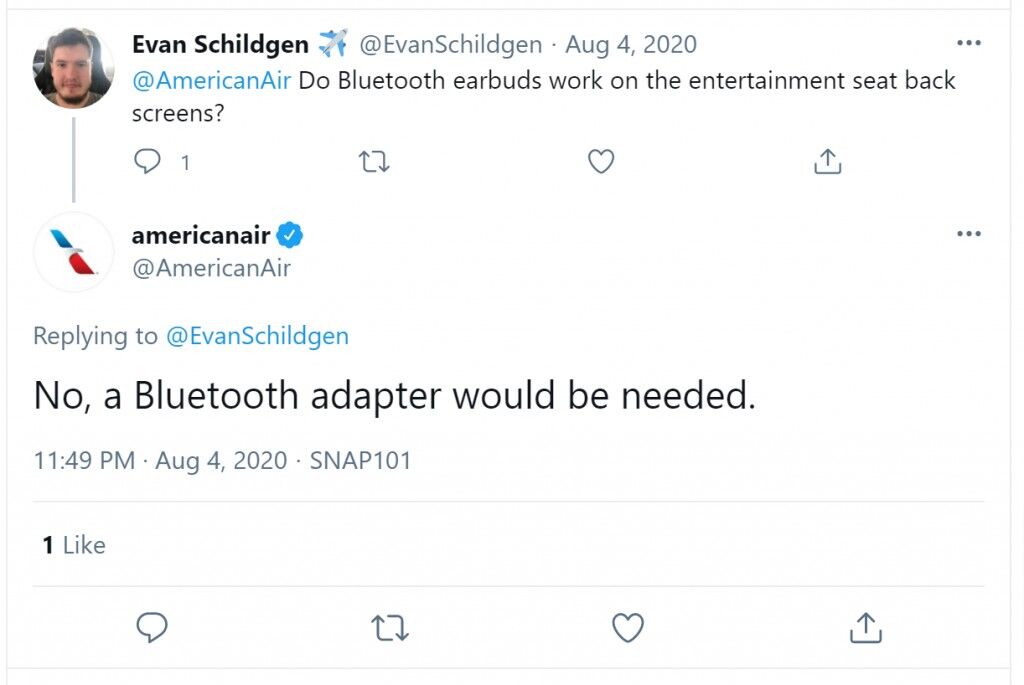Open the Aug 4, 2020 date on Evan's tweet

[x=631, y=44]
